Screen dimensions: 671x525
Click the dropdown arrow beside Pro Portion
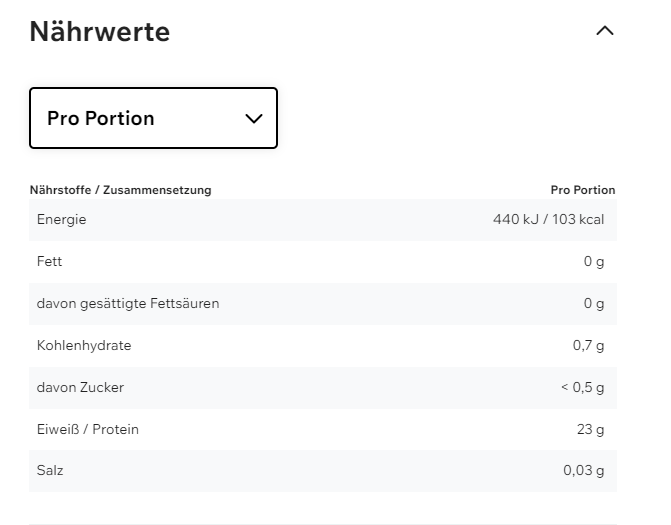(254, 118)
